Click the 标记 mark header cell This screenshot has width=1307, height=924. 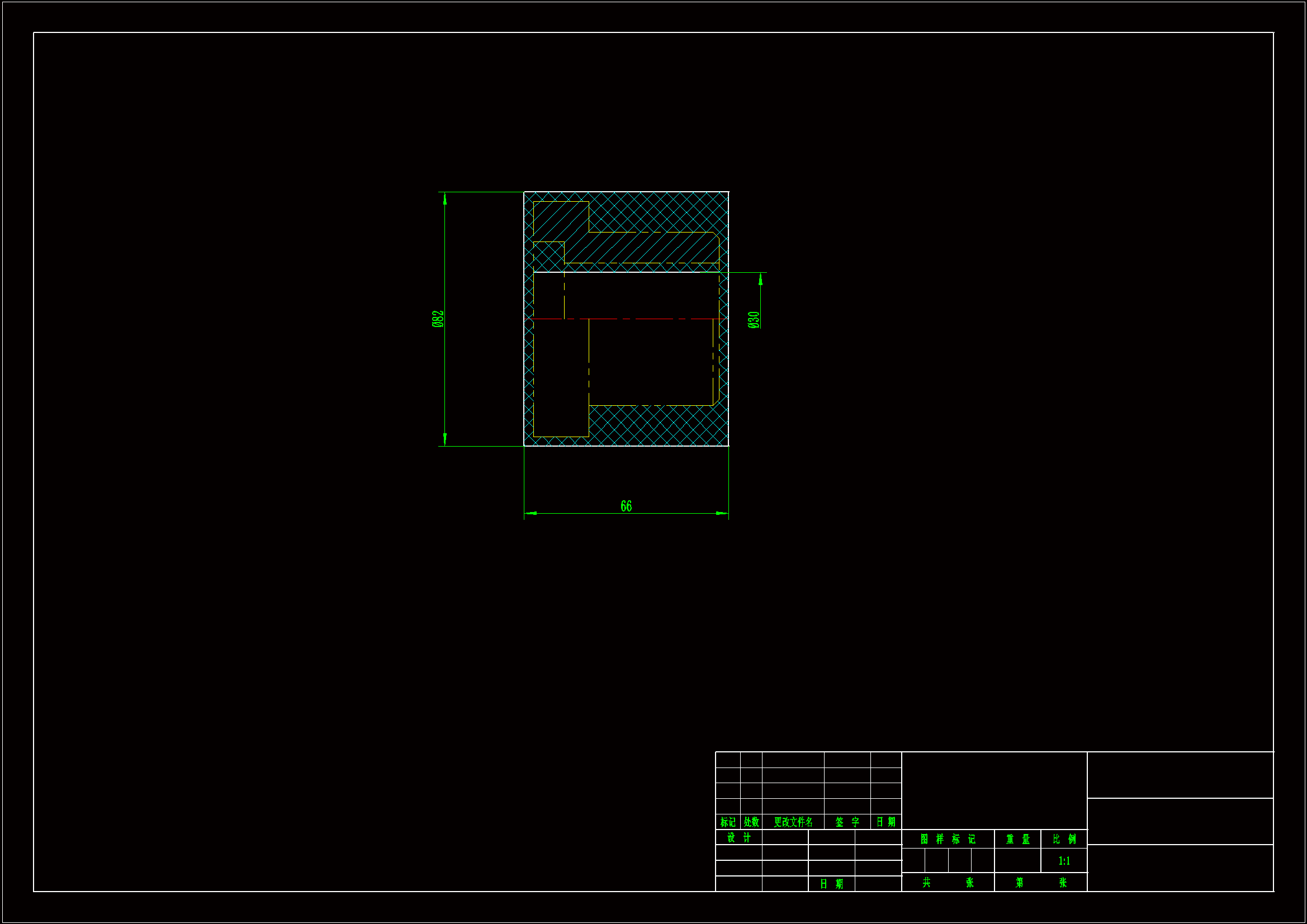(727, 822)
